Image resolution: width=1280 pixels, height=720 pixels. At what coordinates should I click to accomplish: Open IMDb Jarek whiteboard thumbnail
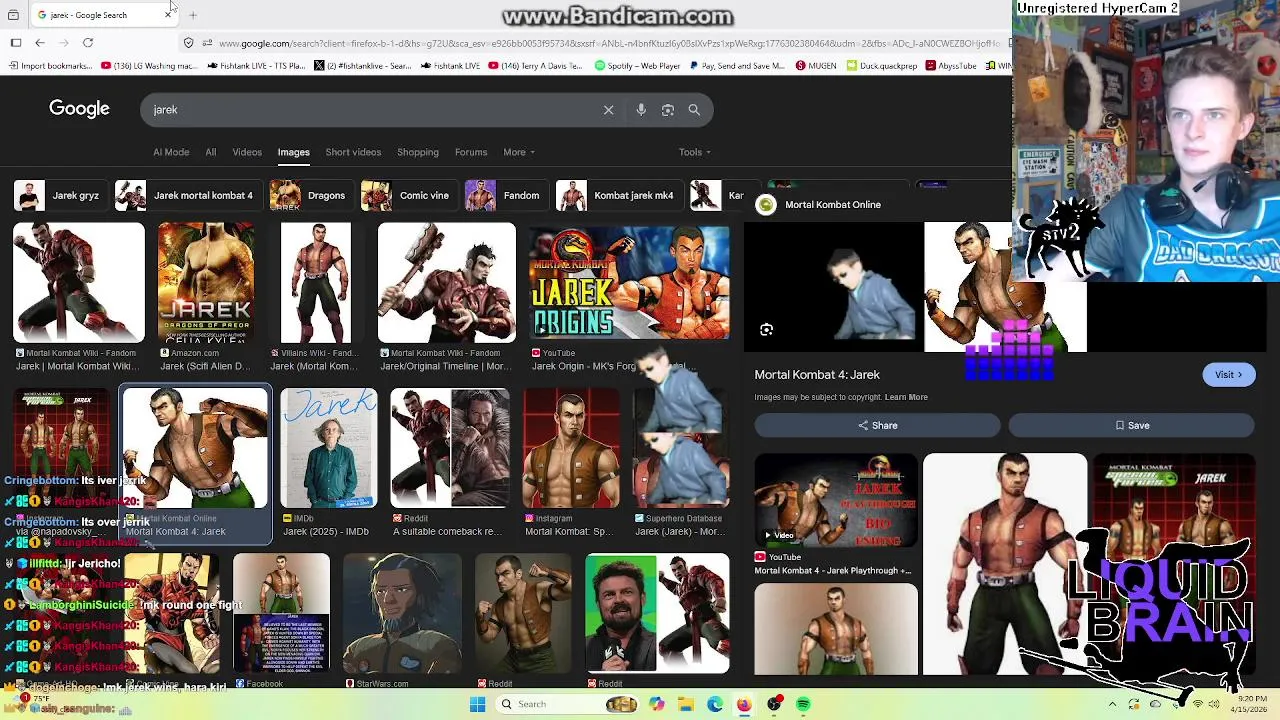[328, 448]
